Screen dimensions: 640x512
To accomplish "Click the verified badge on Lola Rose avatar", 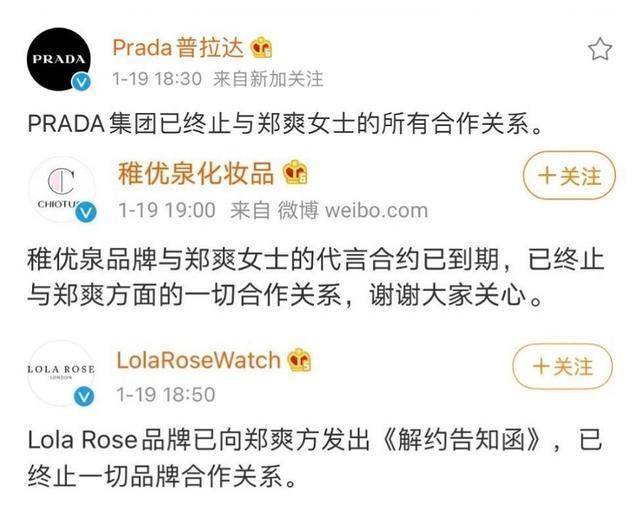I will click(87, 397).
